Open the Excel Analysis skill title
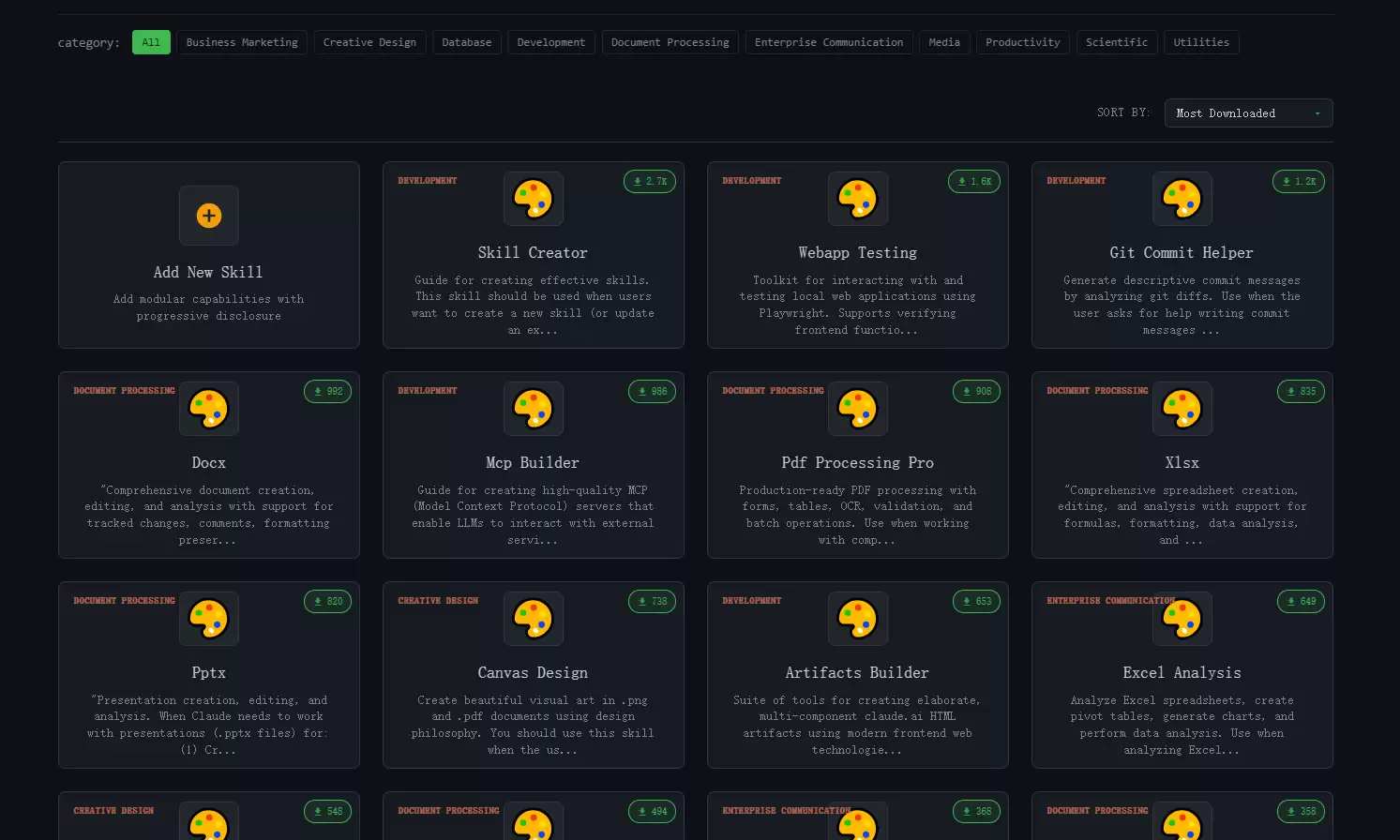This screenshot has height=840, width=1400. point(1182,673)
